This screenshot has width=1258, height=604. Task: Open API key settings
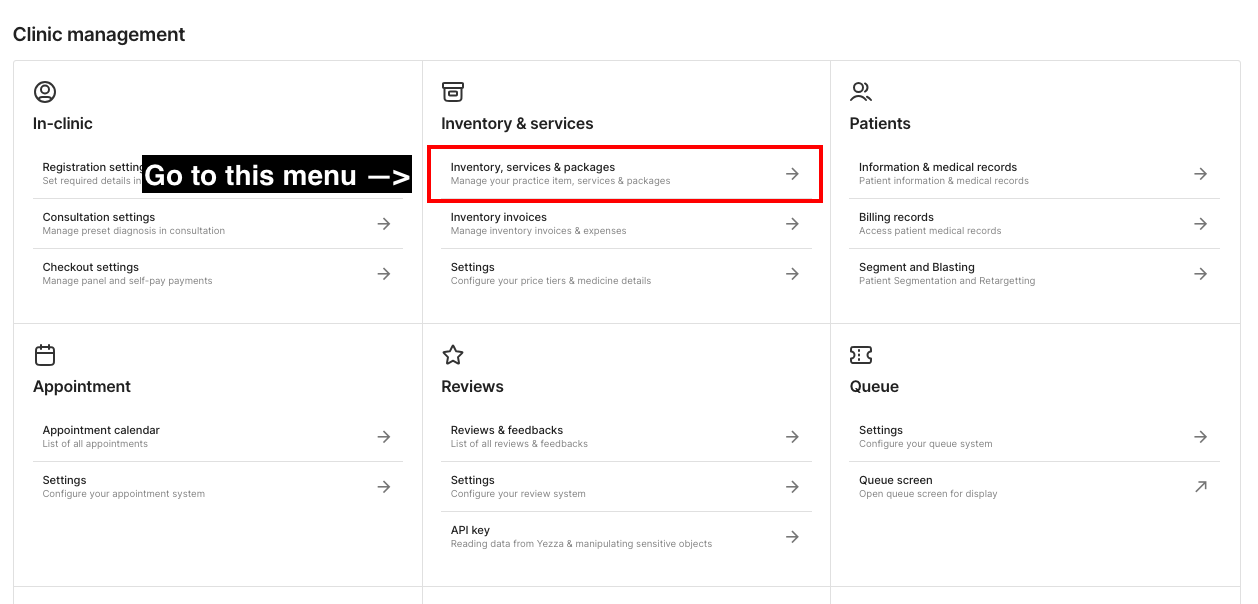pos(626,537)
